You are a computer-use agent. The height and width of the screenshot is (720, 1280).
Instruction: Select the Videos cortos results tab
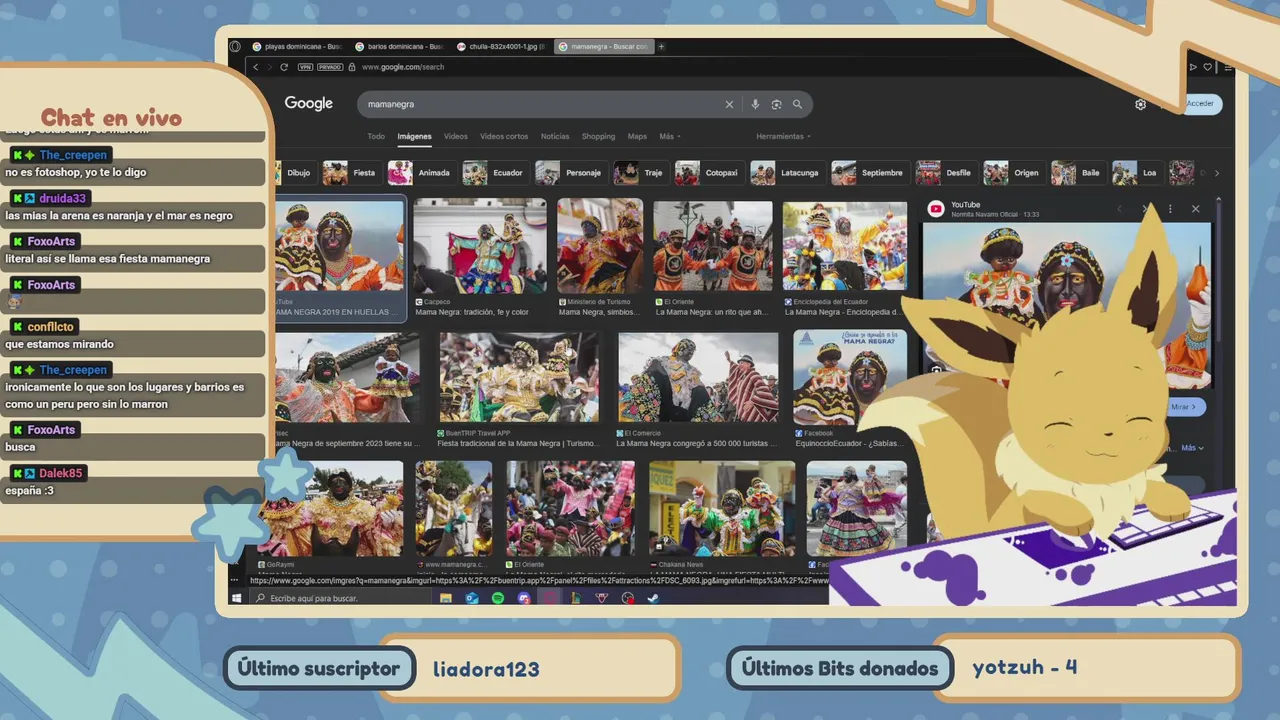pyautogui.click(x=504, y=136)
